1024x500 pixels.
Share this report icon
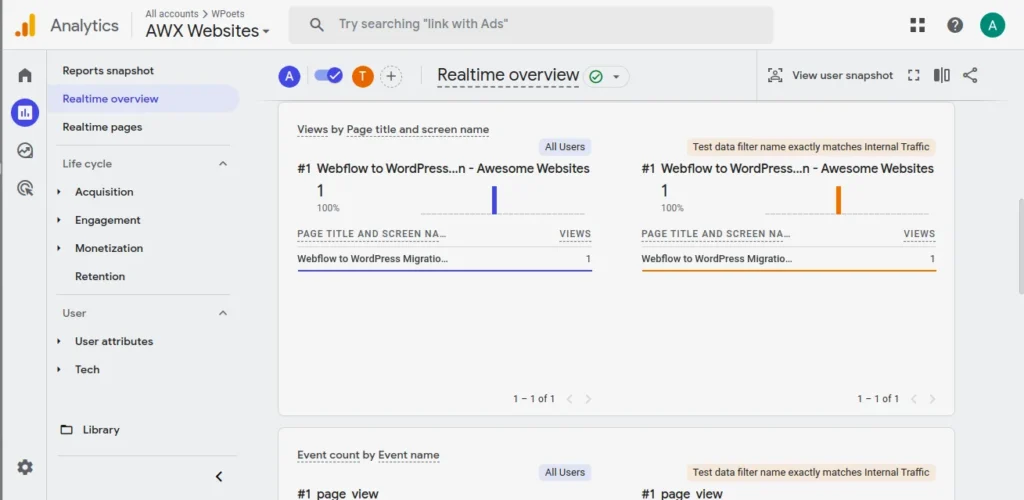[970, 75]
